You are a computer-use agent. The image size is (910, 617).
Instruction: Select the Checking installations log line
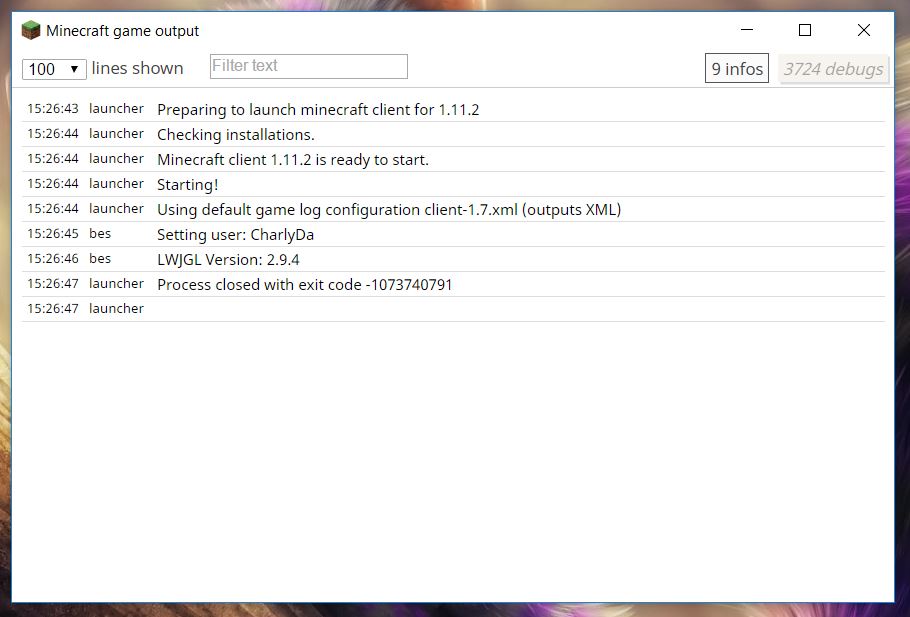point(453,134)
